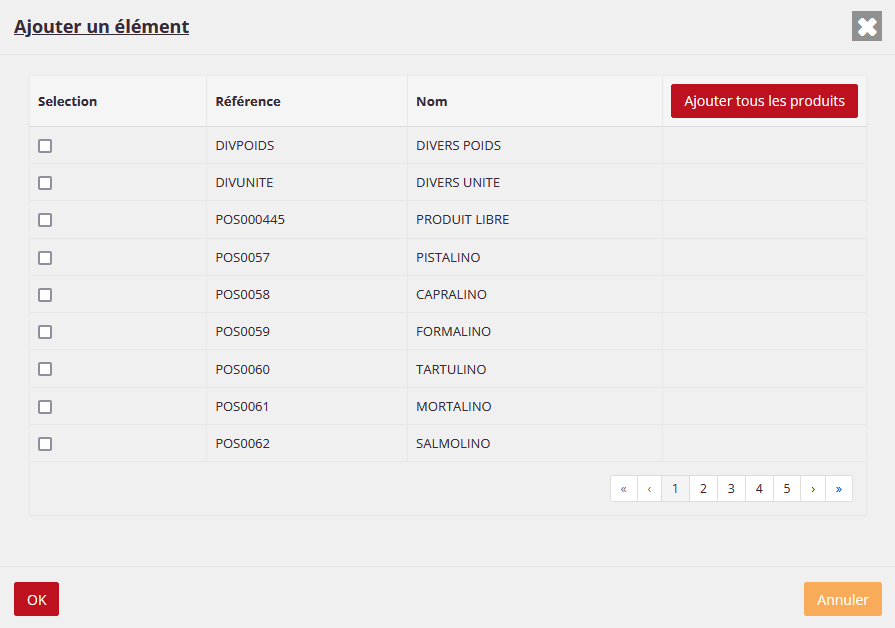895x628 pixels.
Task: Close the Ajouter un élément dialog
Action: 866,27
